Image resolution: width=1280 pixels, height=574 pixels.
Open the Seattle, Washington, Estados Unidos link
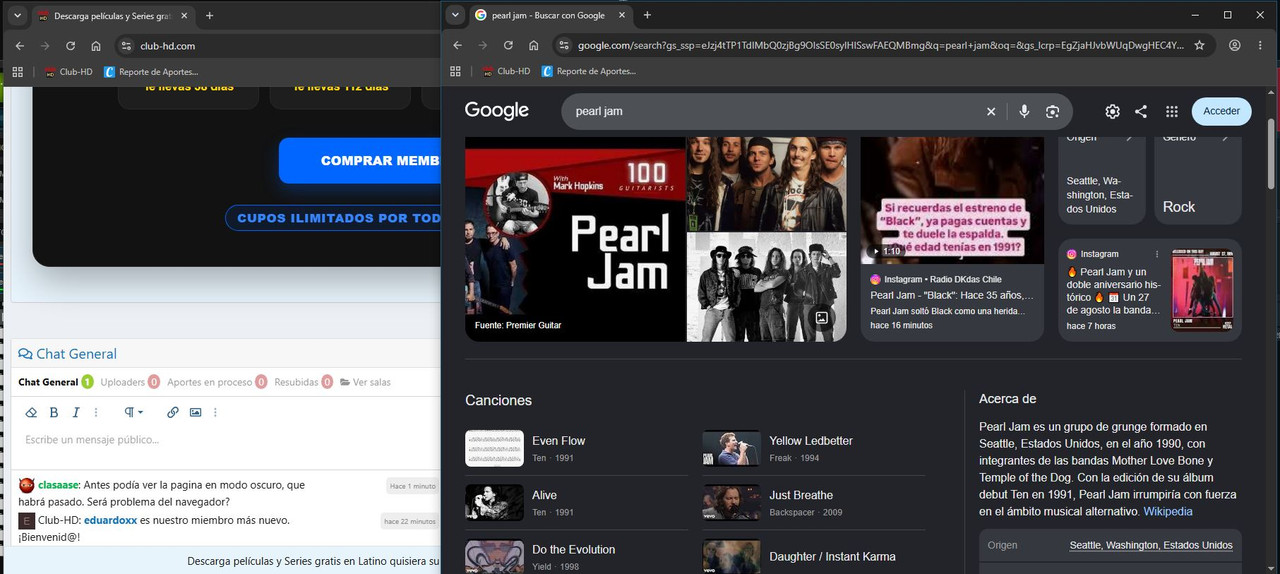coord(1151,545)
